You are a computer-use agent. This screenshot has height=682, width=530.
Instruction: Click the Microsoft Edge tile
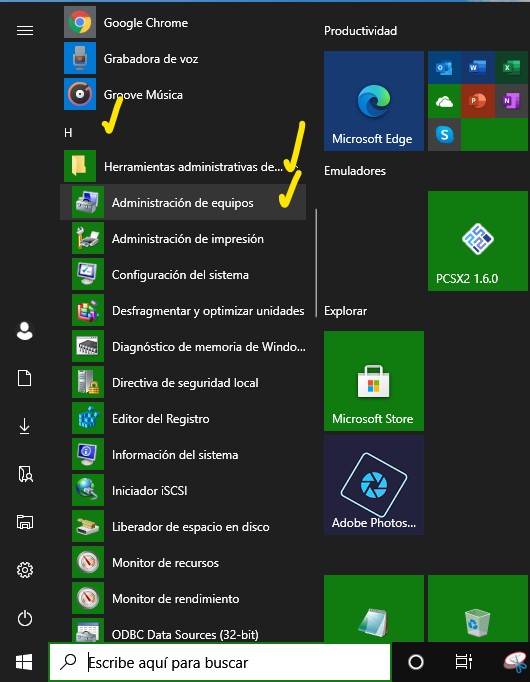373,101
